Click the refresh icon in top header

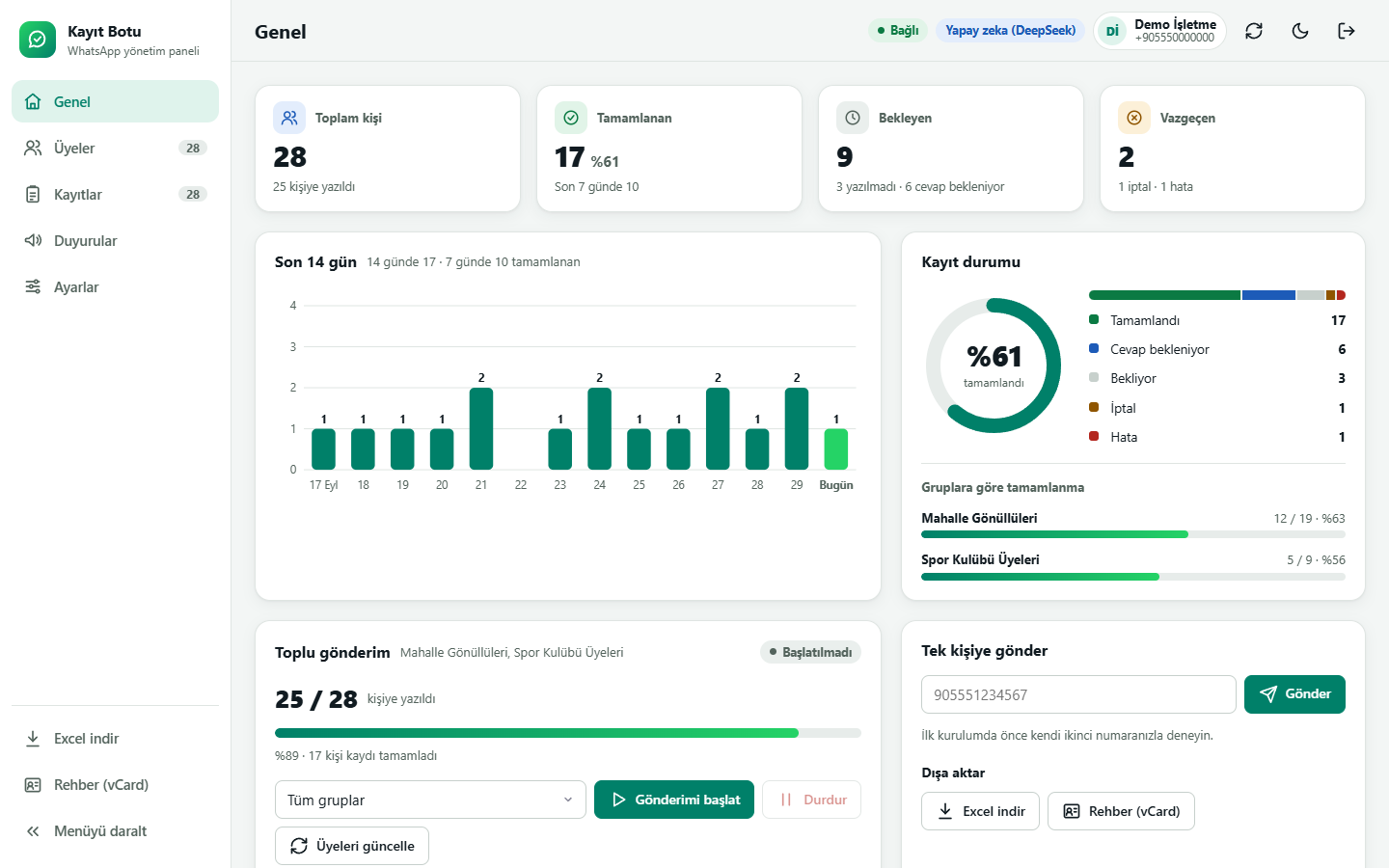click(x=1254, y=31)
